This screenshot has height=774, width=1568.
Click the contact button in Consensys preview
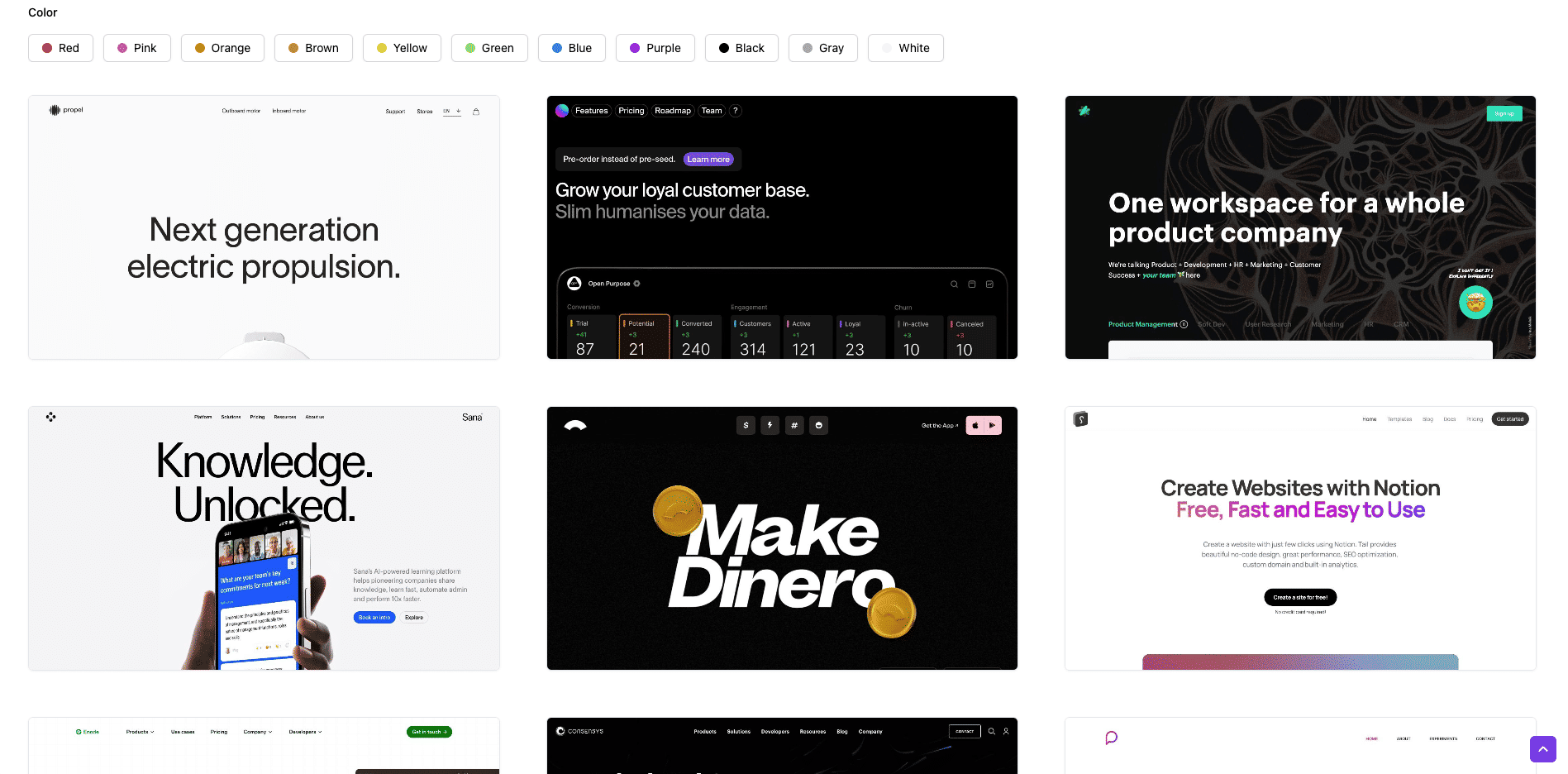click(965, 731)
